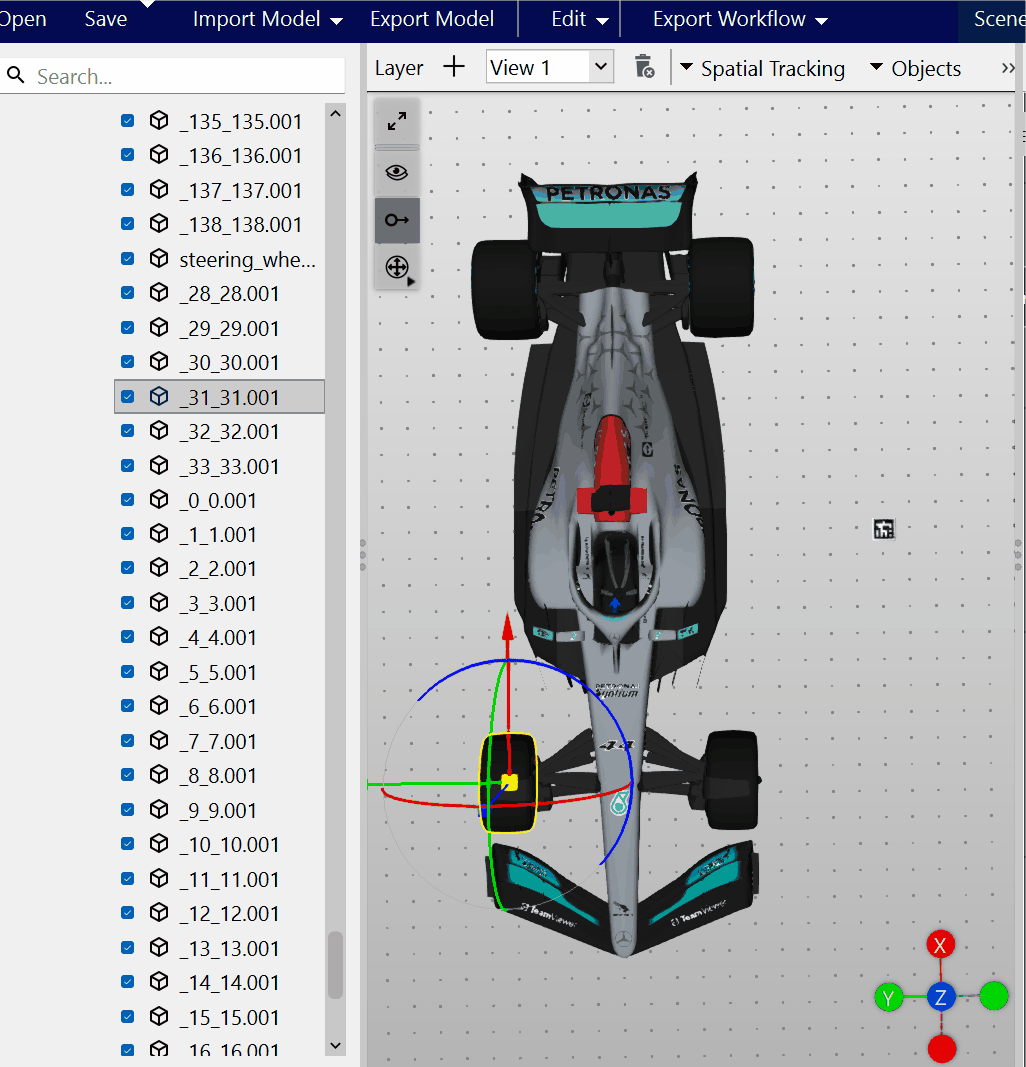Image resolution: width=1026 pixels, height=1067 pixels.
Task: Click the Save menu item
Action: click(105, 18)
